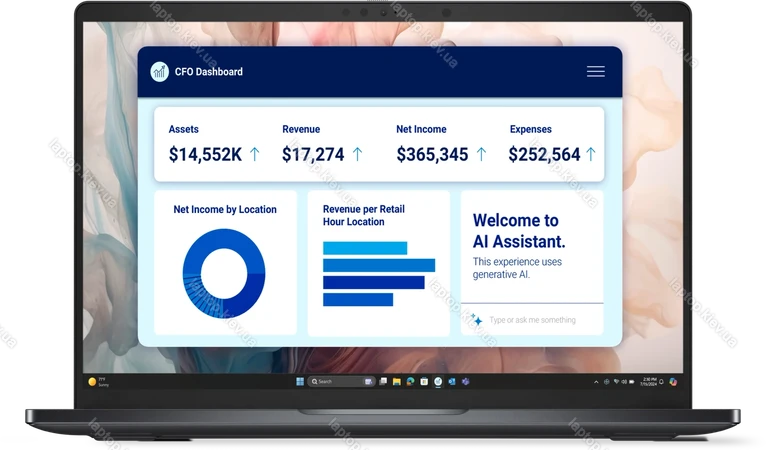This screenshot has width=766, height=450.
Task: Open File Explorer from the taskbar
Action: point(397,382)
